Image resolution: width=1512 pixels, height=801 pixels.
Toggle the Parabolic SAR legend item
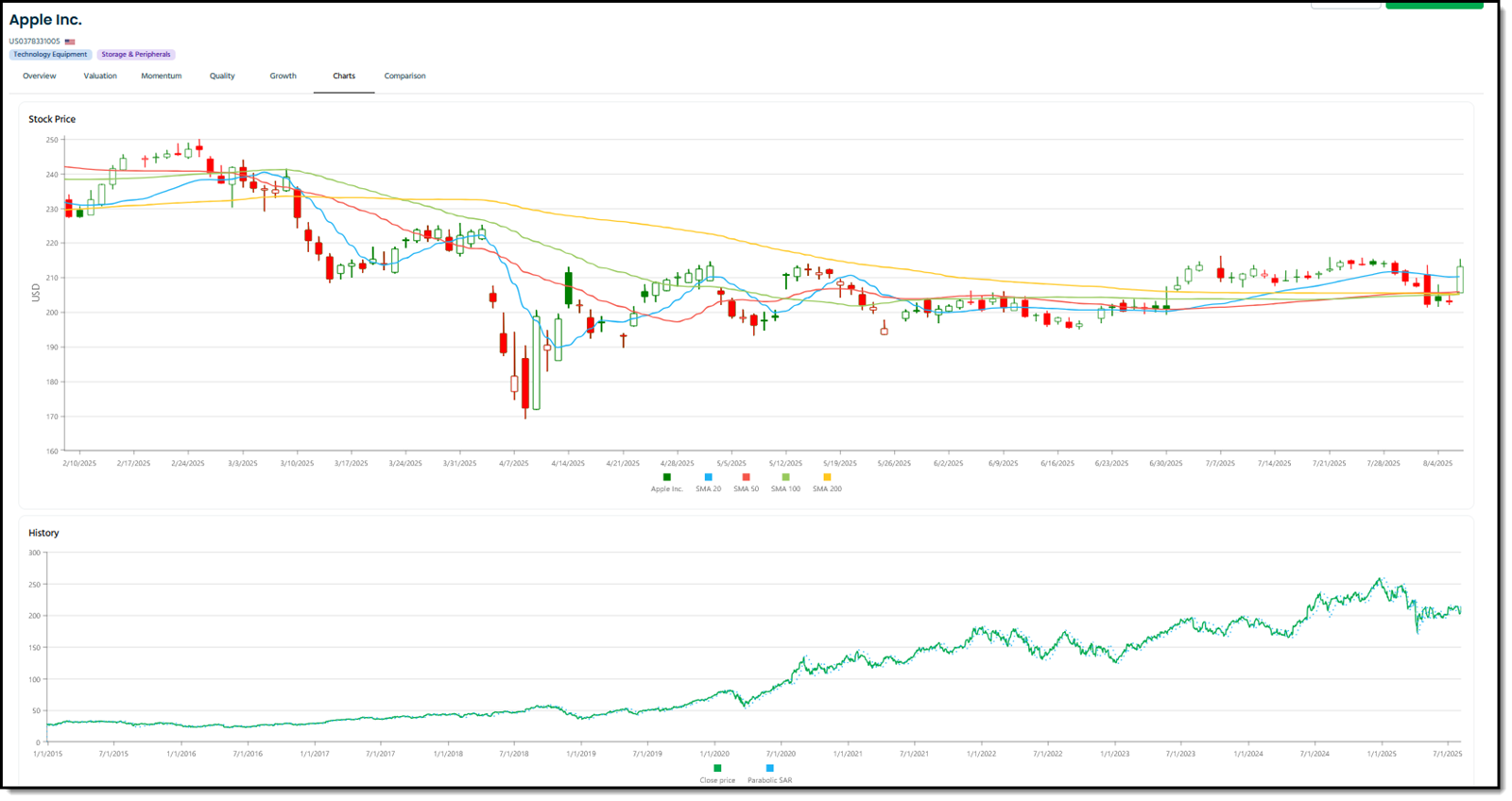(769, 775)
